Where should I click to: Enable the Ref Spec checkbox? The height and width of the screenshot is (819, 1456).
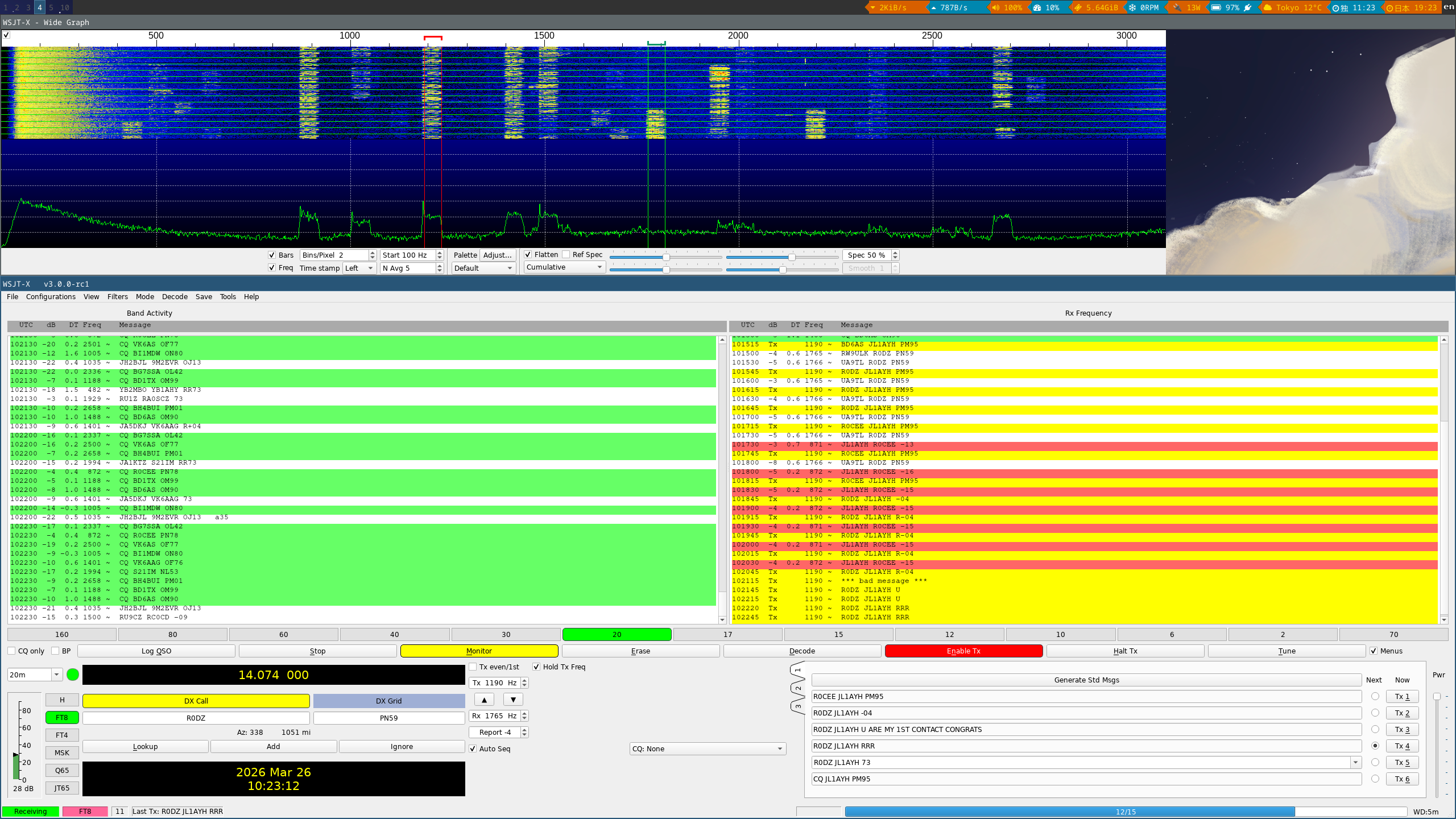pos(566,254)
